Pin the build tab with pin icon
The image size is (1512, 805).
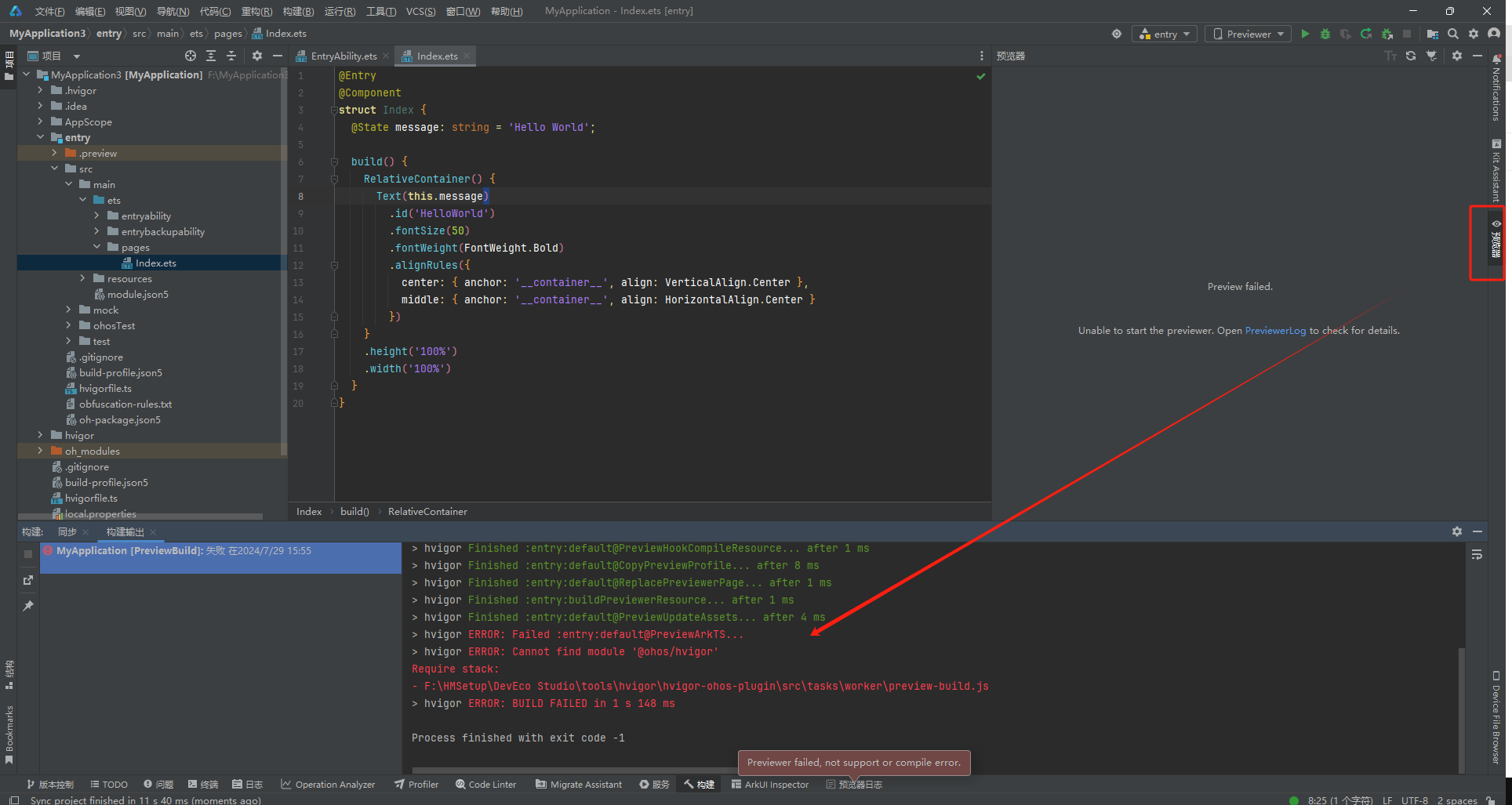point(28,606)
